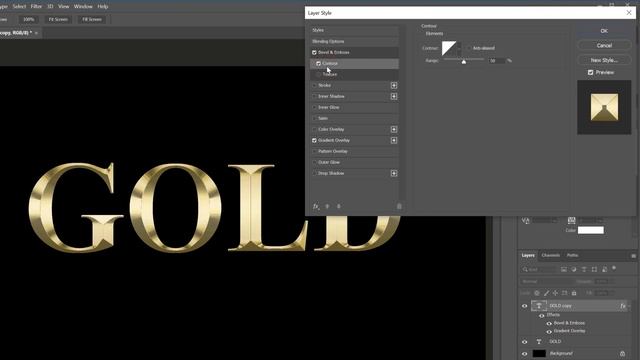Filter layers by smart objects icon
640x360 pixels.
point(604,269)
